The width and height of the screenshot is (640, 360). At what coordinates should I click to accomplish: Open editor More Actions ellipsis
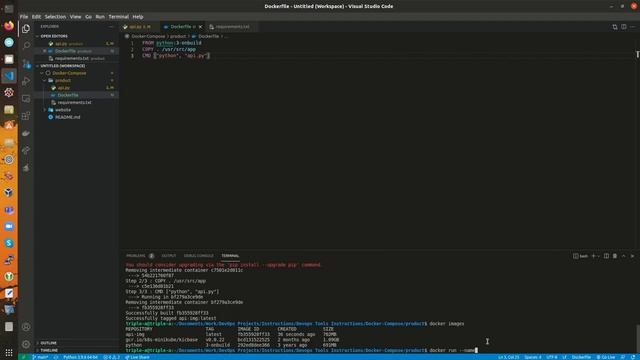[633, 27]
